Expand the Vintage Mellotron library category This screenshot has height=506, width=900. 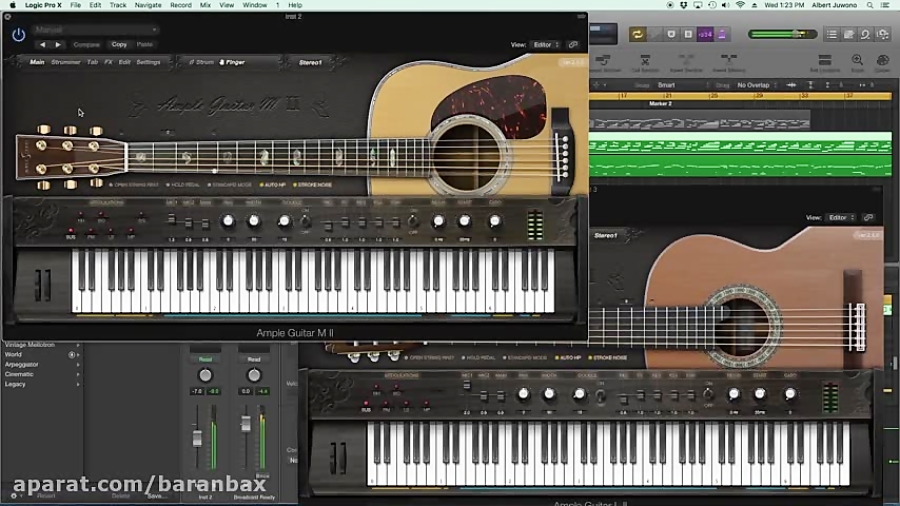41,345
